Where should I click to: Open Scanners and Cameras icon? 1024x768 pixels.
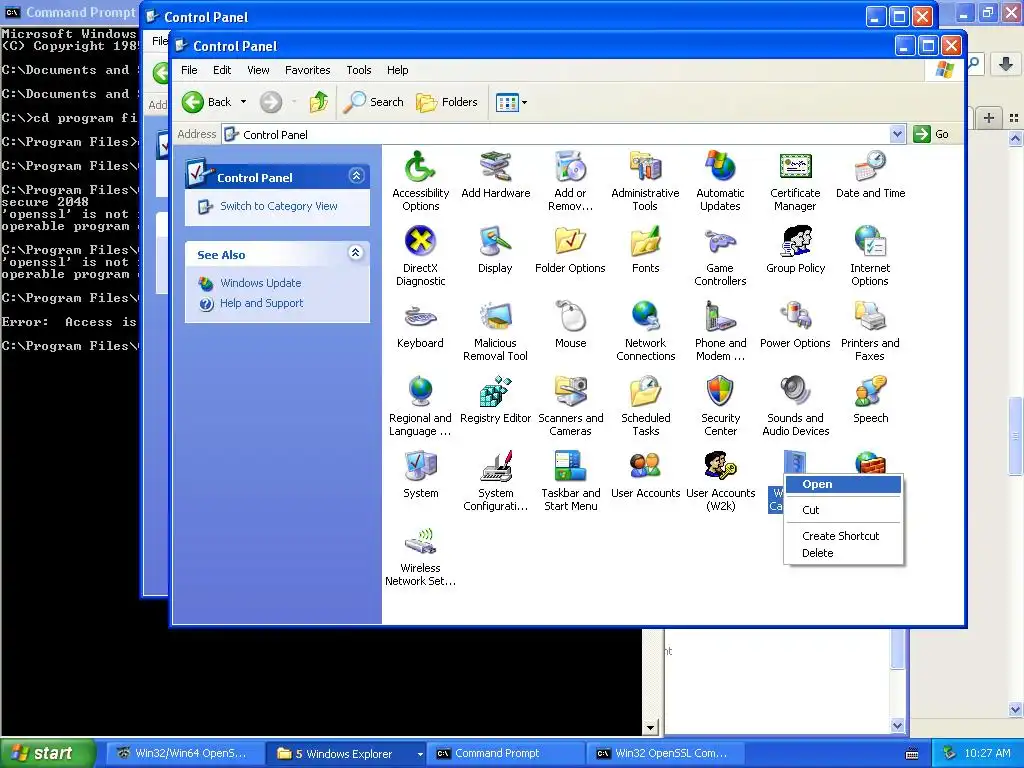tap(570, 392)
